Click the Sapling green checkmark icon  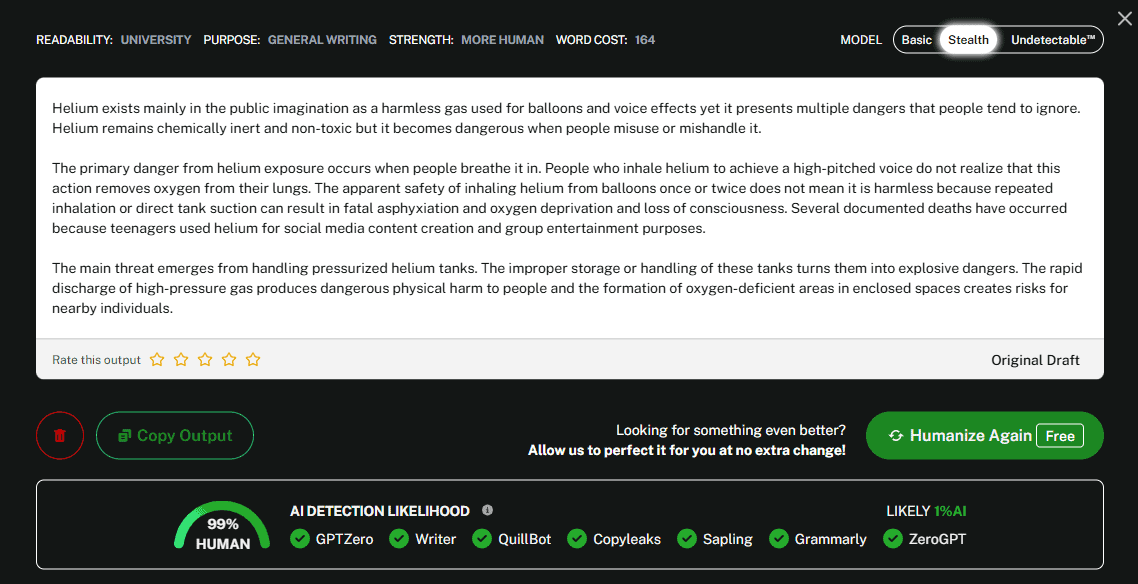tap(687, 538)
